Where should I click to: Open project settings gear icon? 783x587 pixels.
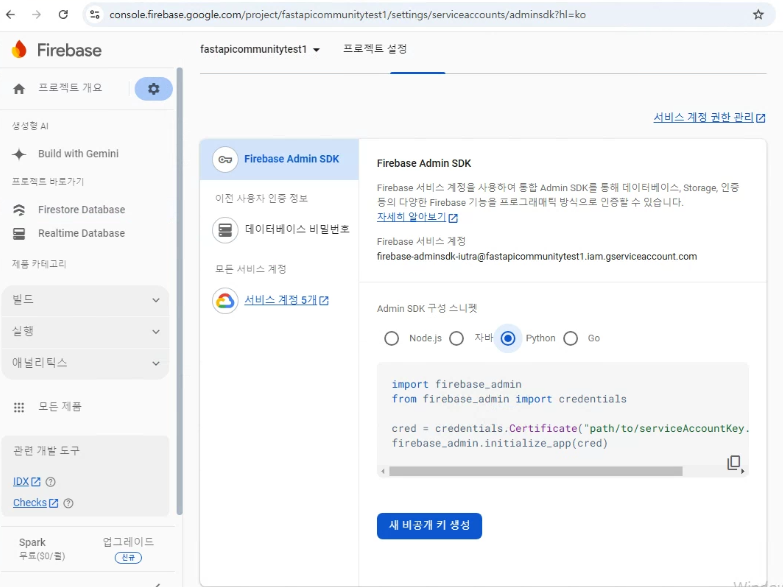coord(154,89)
